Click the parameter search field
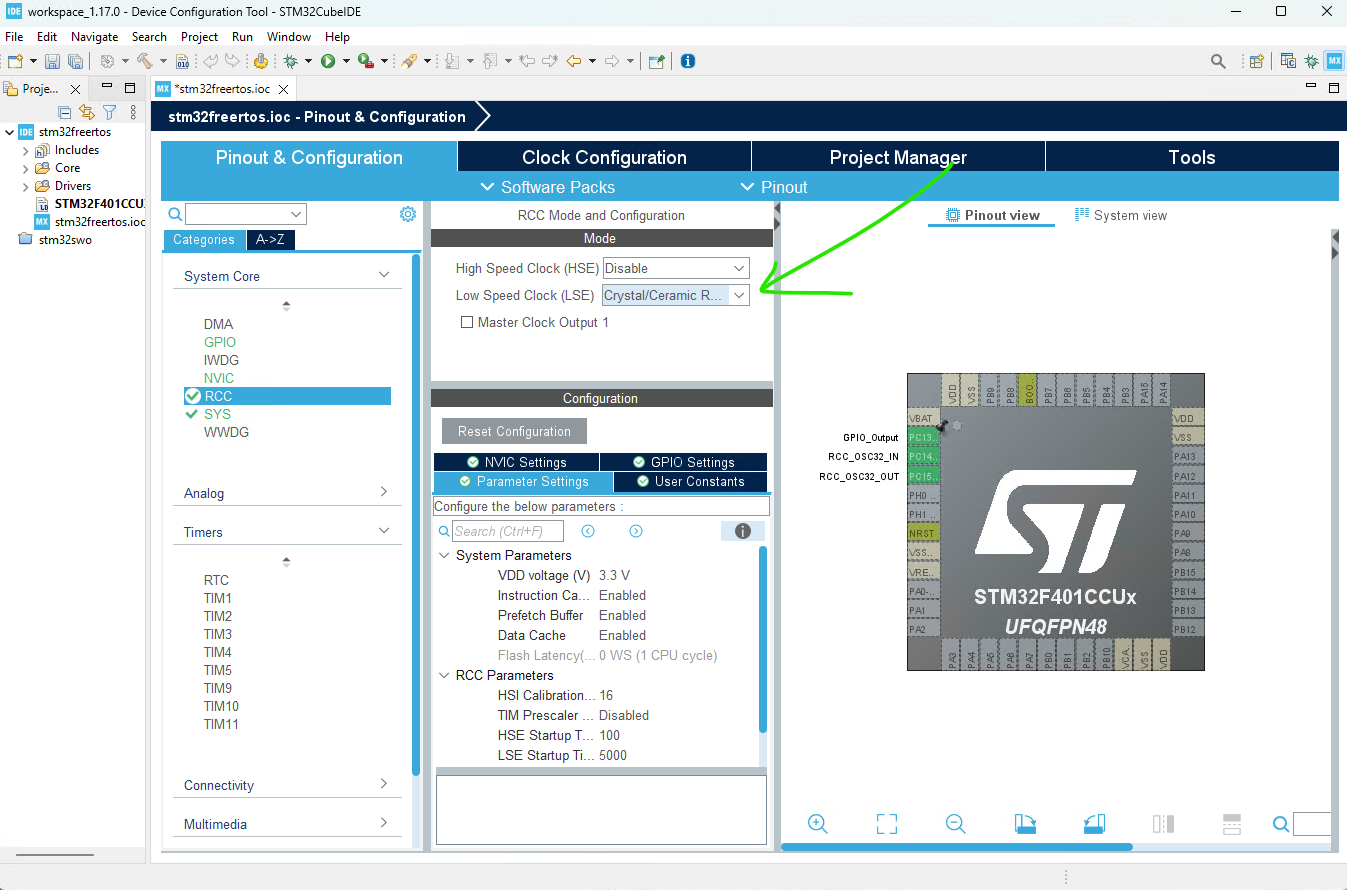Screen dimensions: 1347x890 (508, 531)
